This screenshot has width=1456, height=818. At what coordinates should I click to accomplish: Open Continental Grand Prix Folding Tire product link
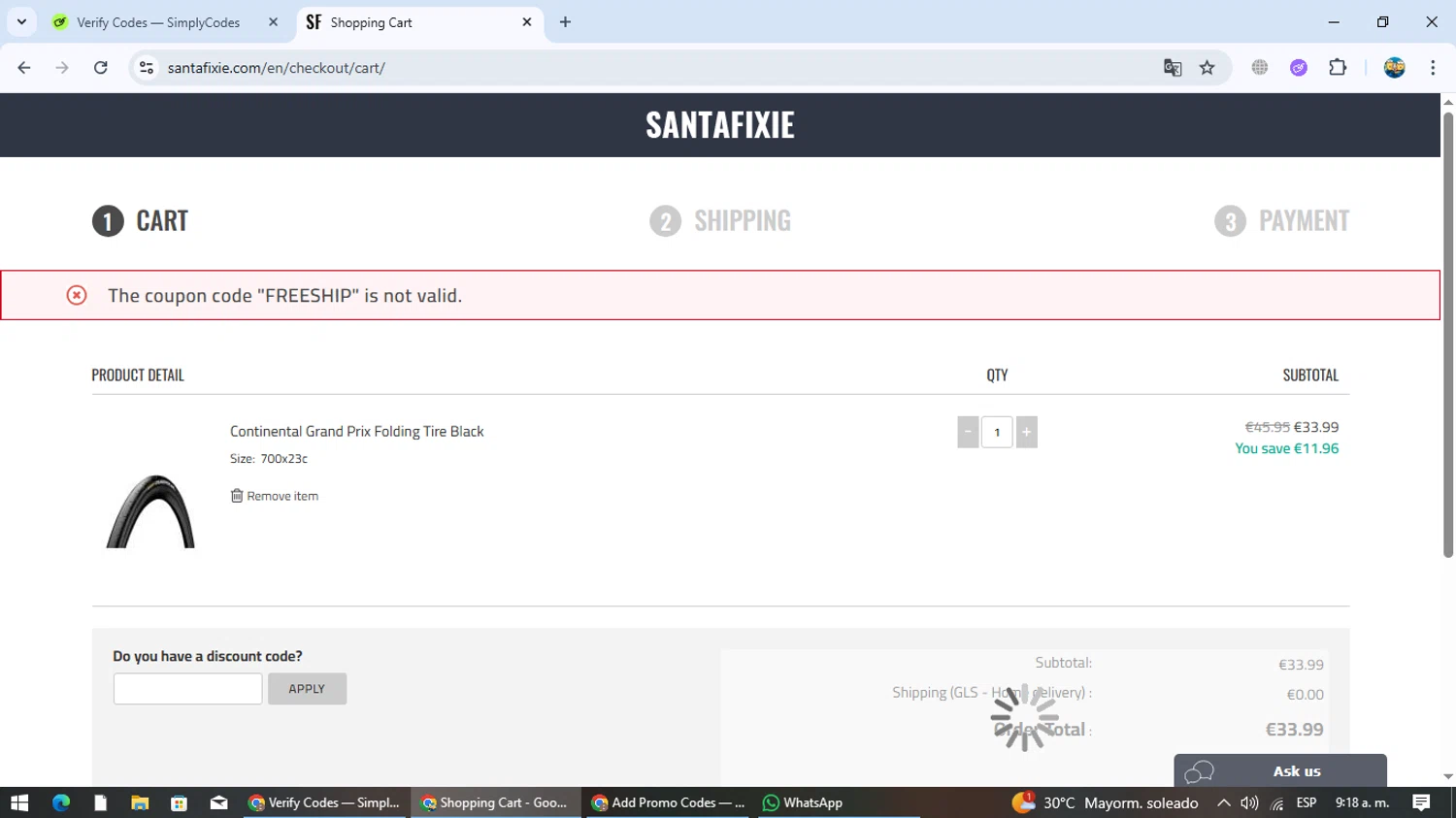coord(356,431)
